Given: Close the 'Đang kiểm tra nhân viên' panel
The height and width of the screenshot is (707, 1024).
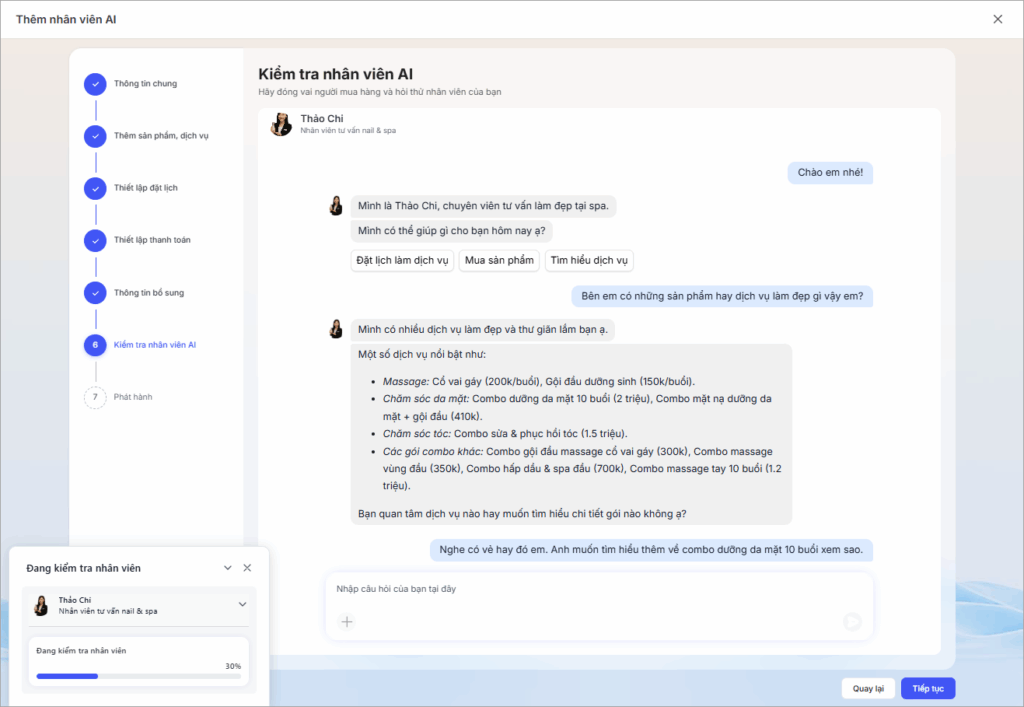Looking at the screenshot, I should coord(247,568).
